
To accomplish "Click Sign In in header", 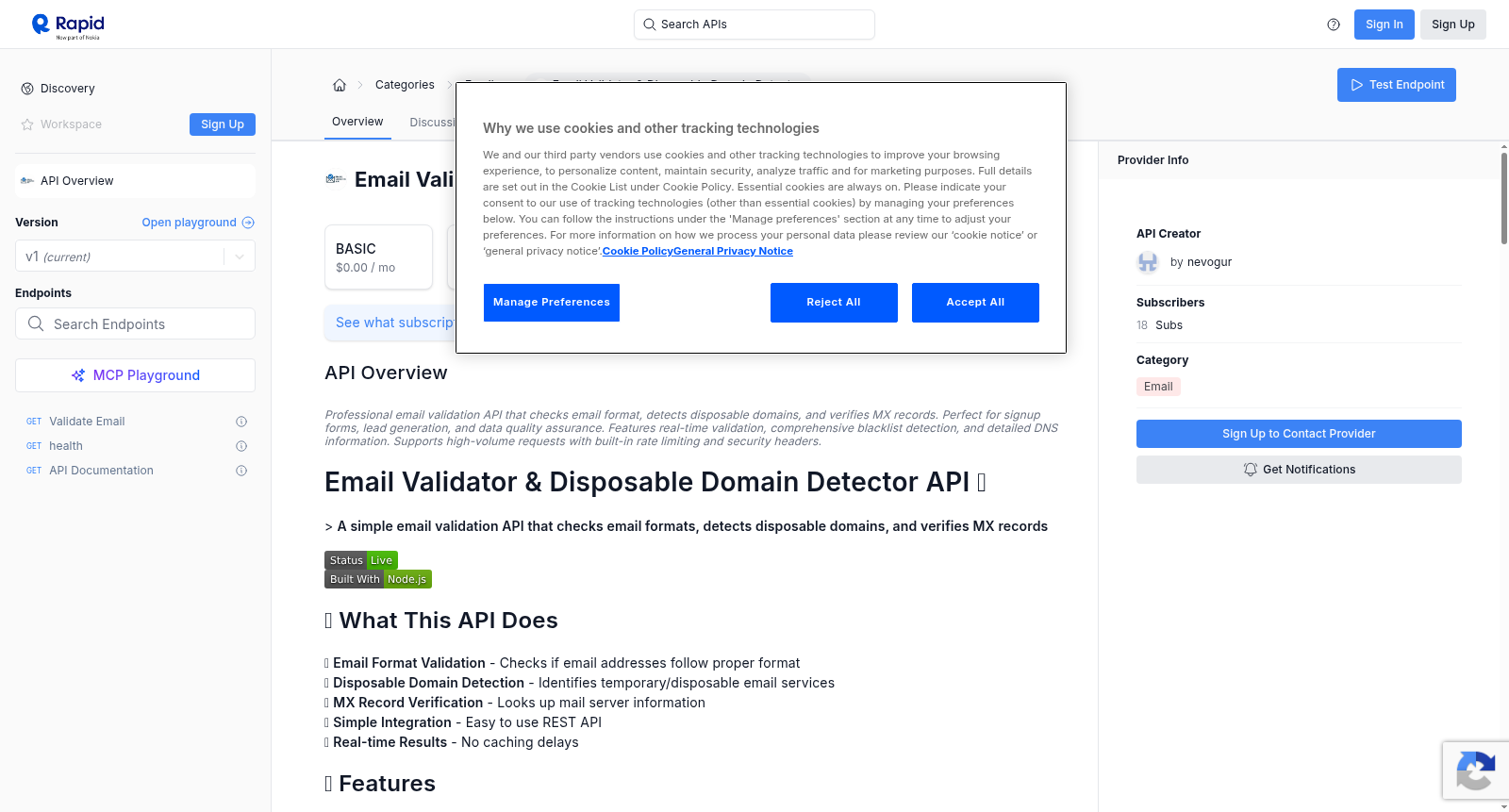I will [1385, 25].
